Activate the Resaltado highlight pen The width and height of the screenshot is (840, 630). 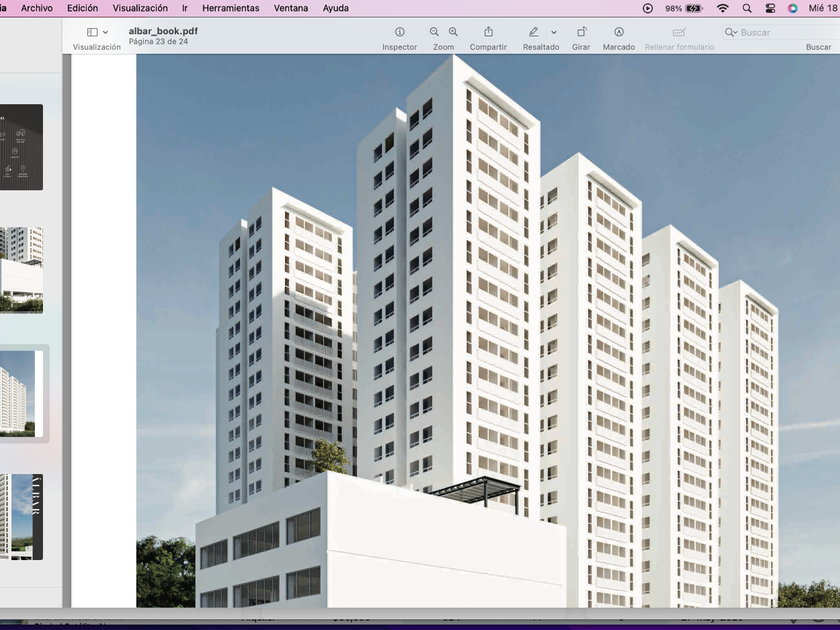(534, 33)
